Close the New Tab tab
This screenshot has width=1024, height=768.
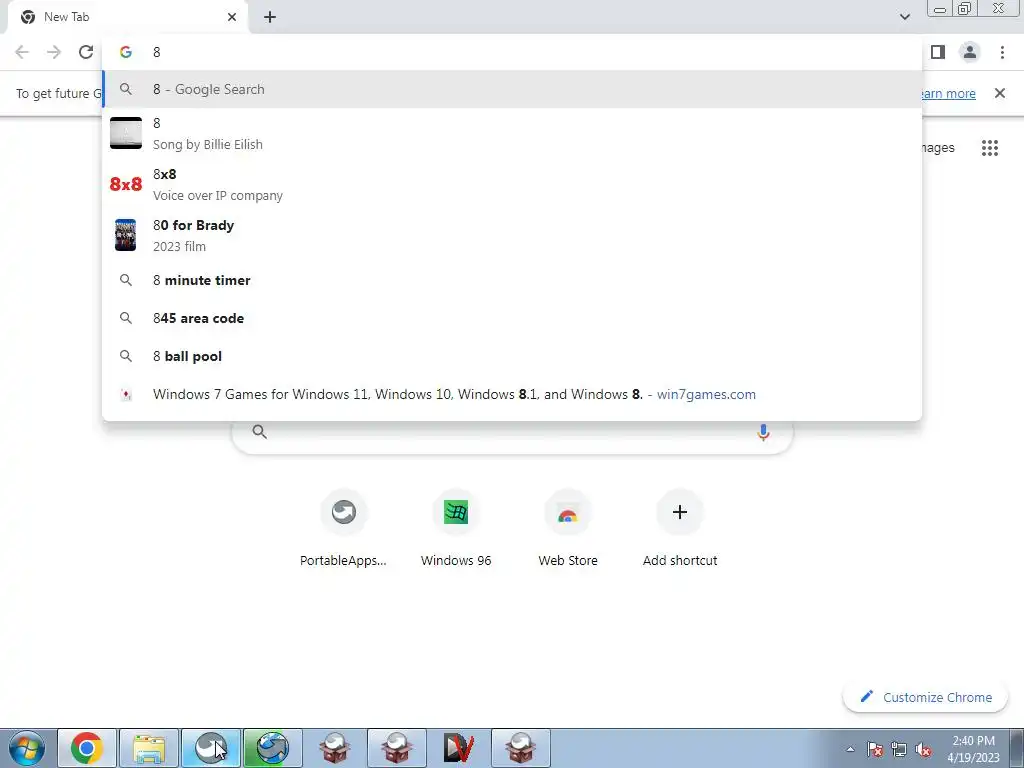pyautogui.click(x=232, y=17)
